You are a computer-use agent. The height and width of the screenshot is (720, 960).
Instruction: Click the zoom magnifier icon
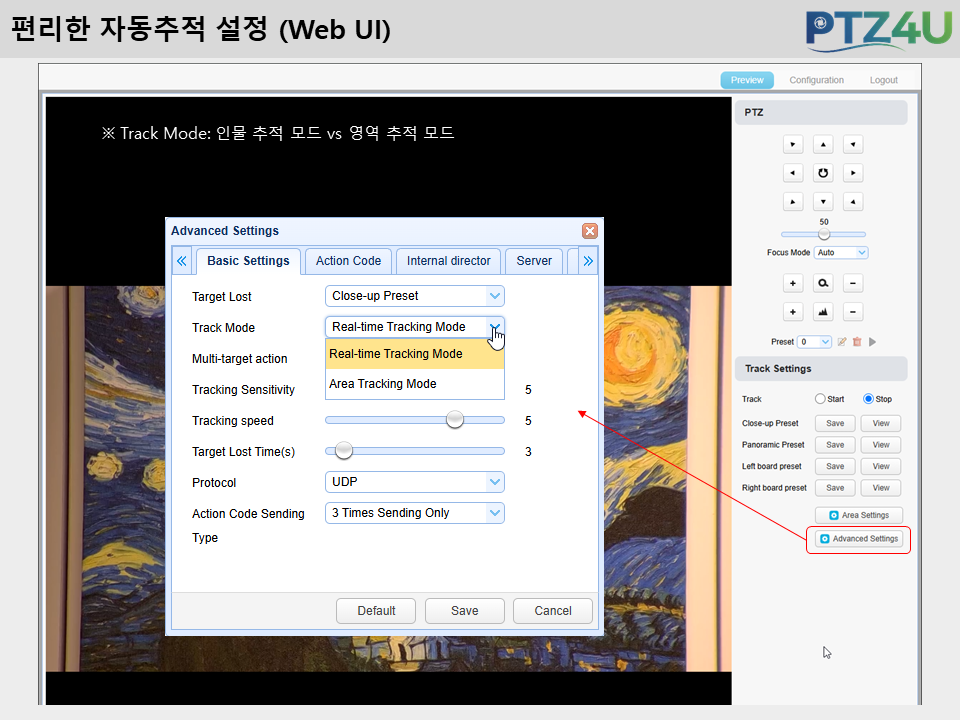coord(823,283)
